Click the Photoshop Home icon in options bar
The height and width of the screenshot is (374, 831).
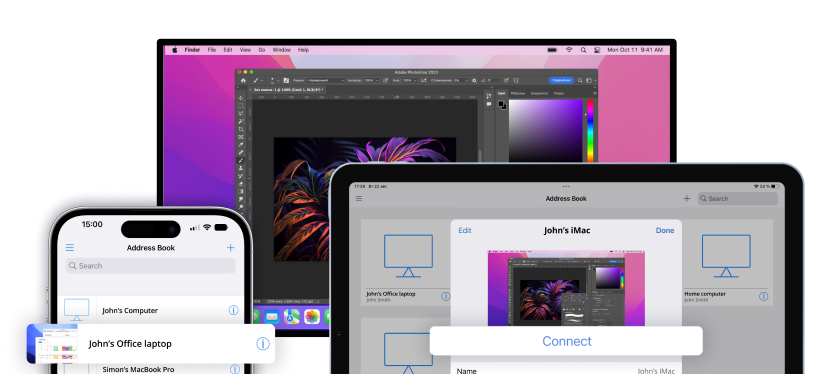point(243,81)
